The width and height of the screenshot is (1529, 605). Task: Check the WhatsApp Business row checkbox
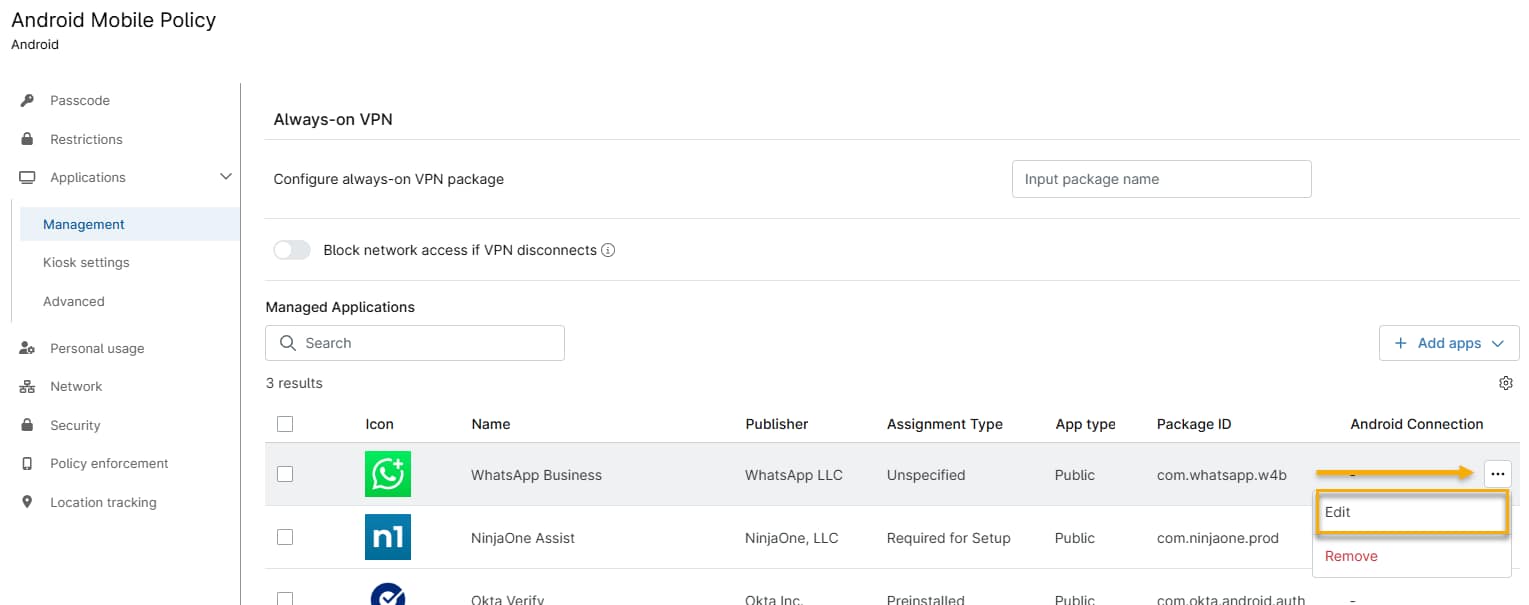tap(285, 474)
